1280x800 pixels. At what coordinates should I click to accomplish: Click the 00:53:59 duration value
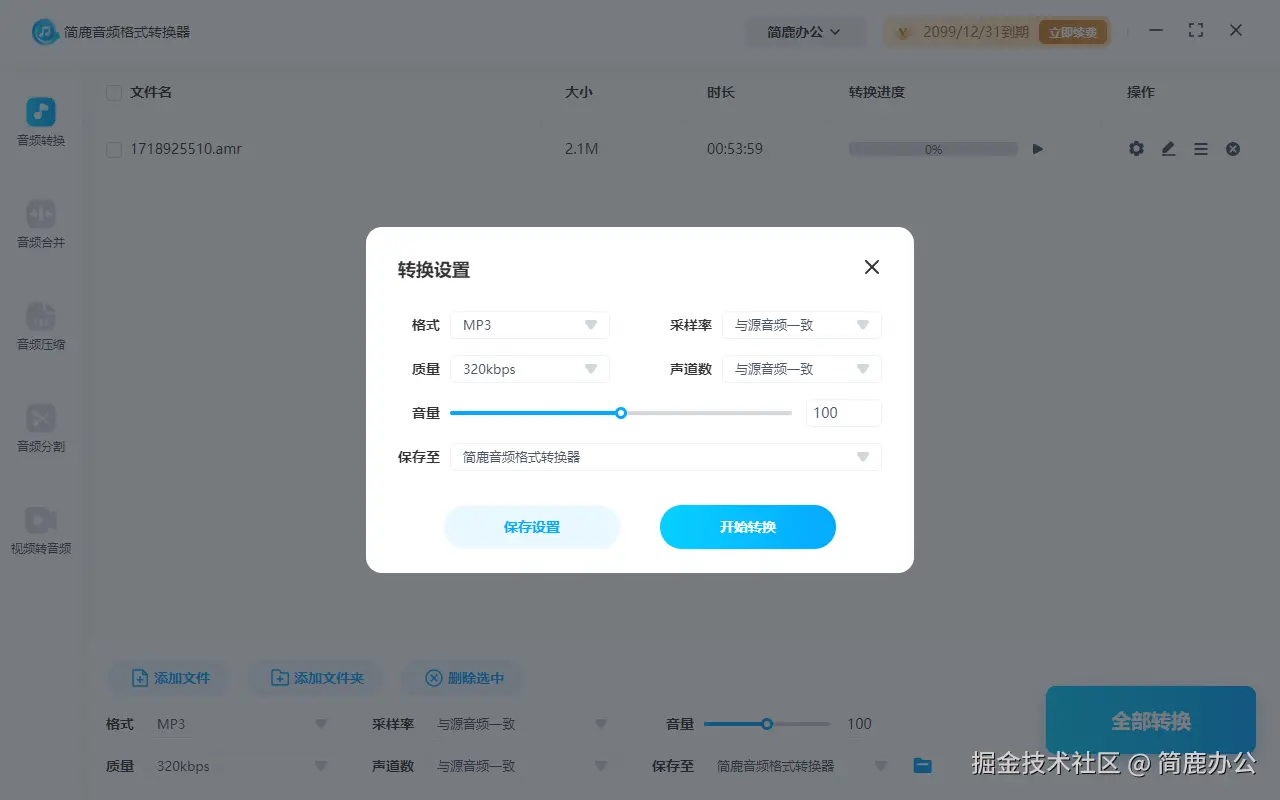735,149
